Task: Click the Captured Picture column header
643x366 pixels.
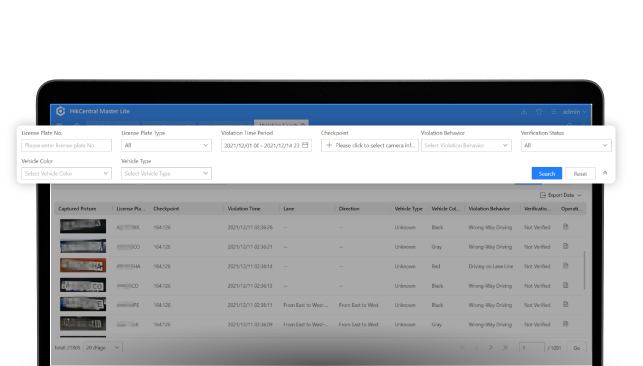Action: [77, 209]
